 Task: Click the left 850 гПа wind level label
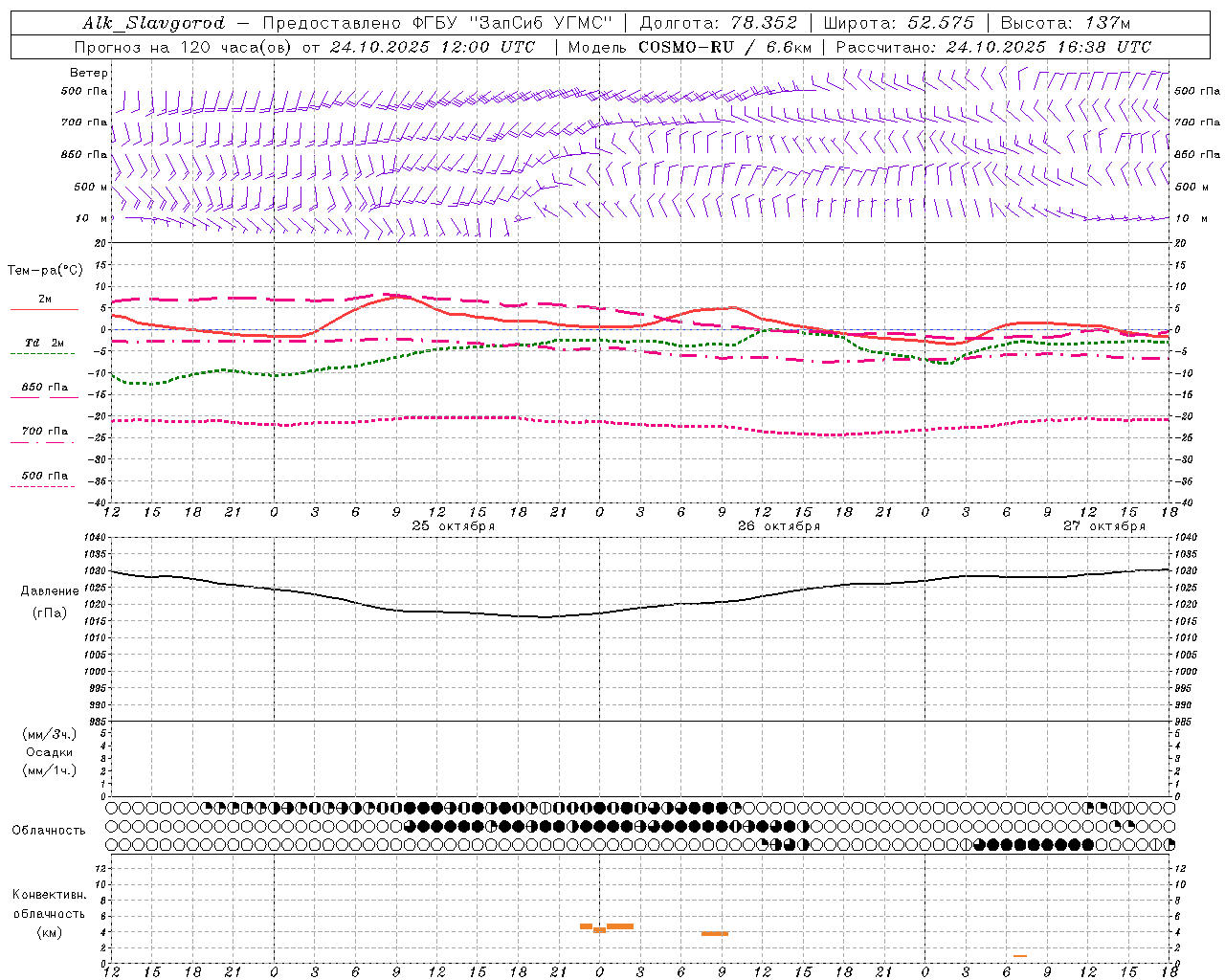pyautogui.click(x=84, y=154)
